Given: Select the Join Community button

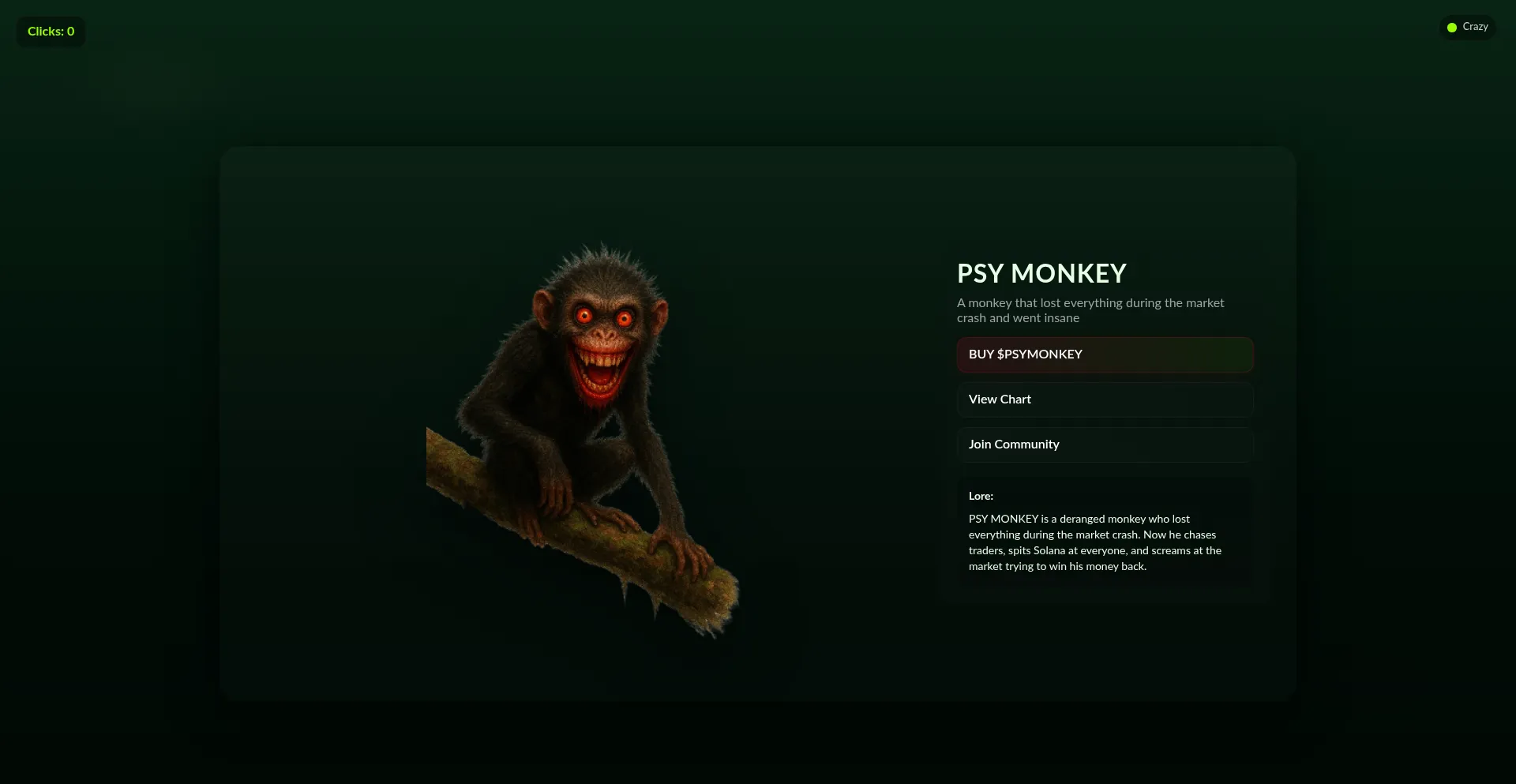Looking at the screenshot, I should (x=1105, y=445).
